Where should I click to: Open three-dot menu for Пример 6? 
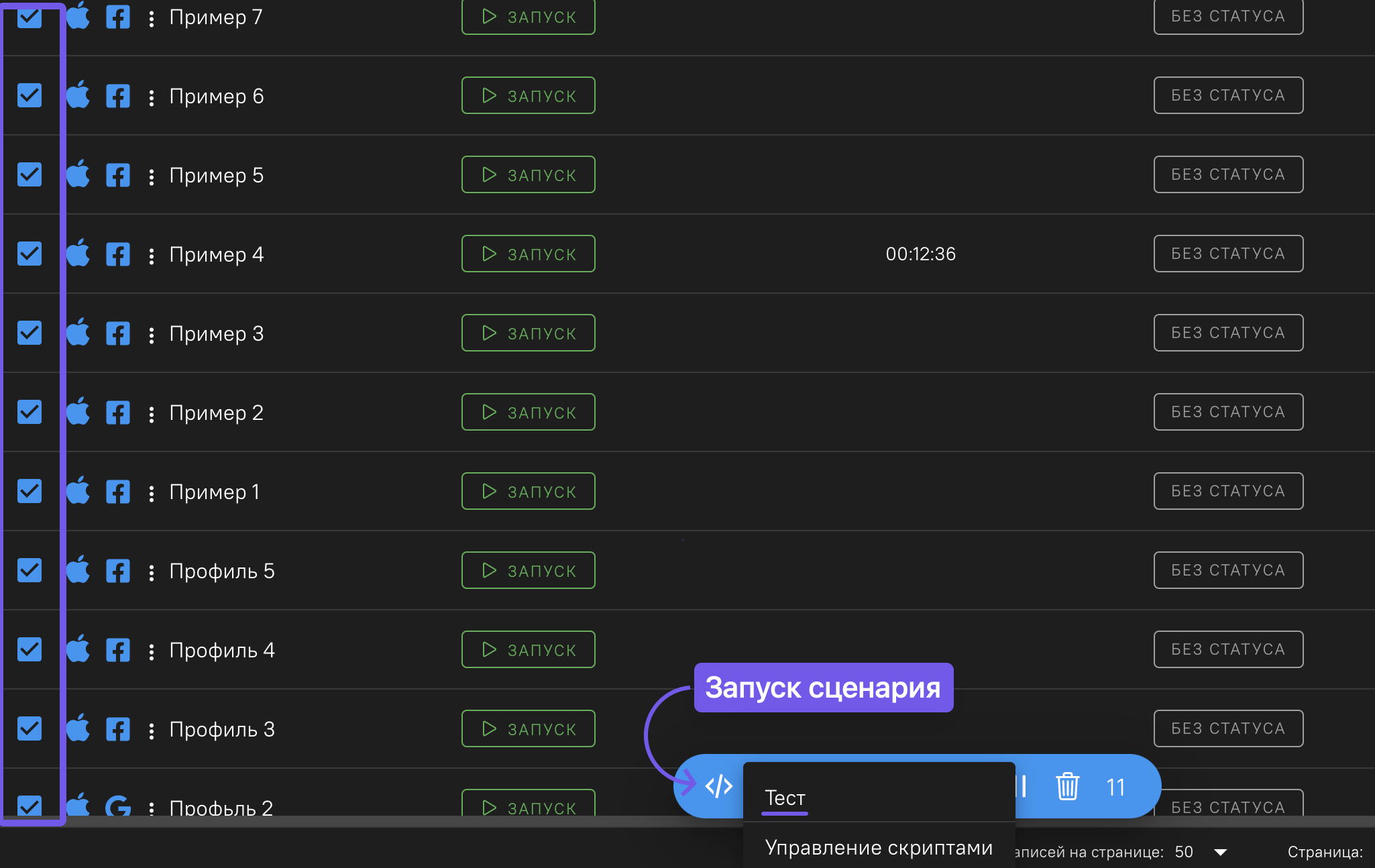pyautogui.click(x=152, y=97)
